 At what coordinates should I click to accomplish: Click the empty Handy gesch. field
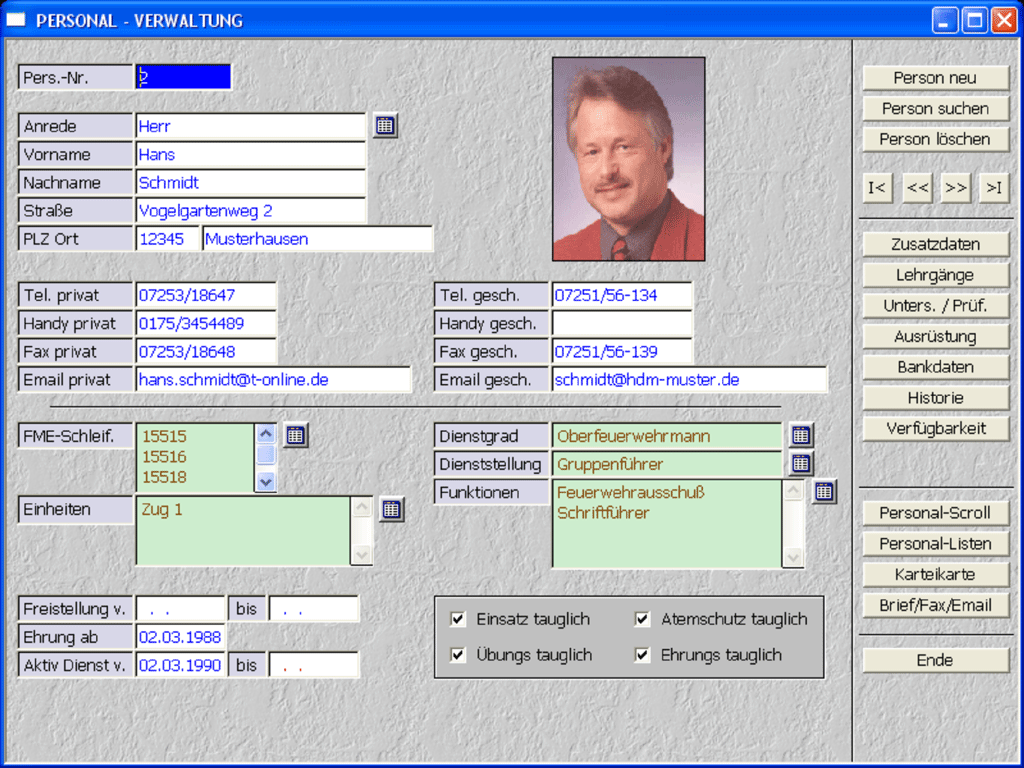(x=622, y=323)
